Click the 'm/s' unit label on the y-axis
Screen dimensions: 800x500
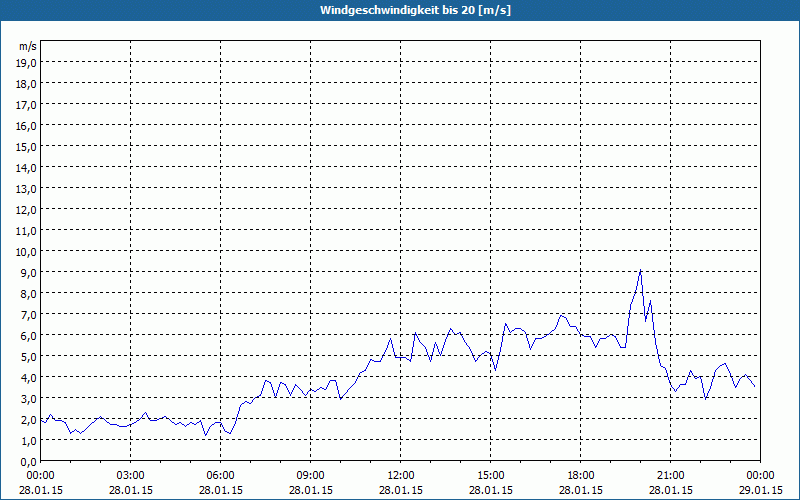point(28,46)
